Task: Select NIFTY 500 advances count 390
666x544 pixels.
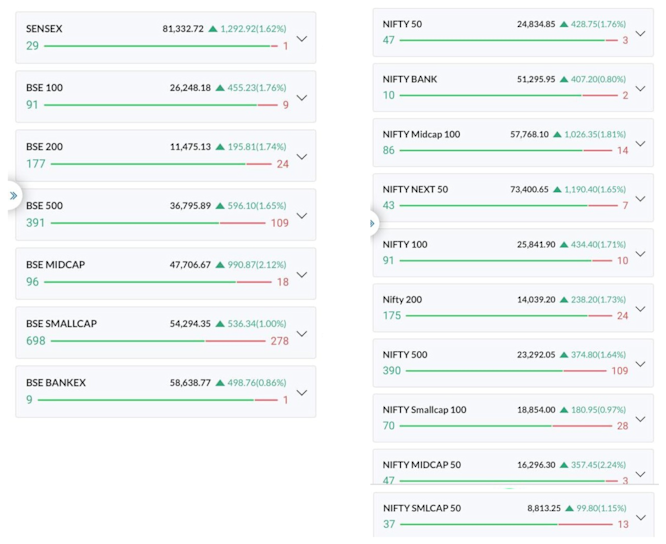Action: click(392, 371)
